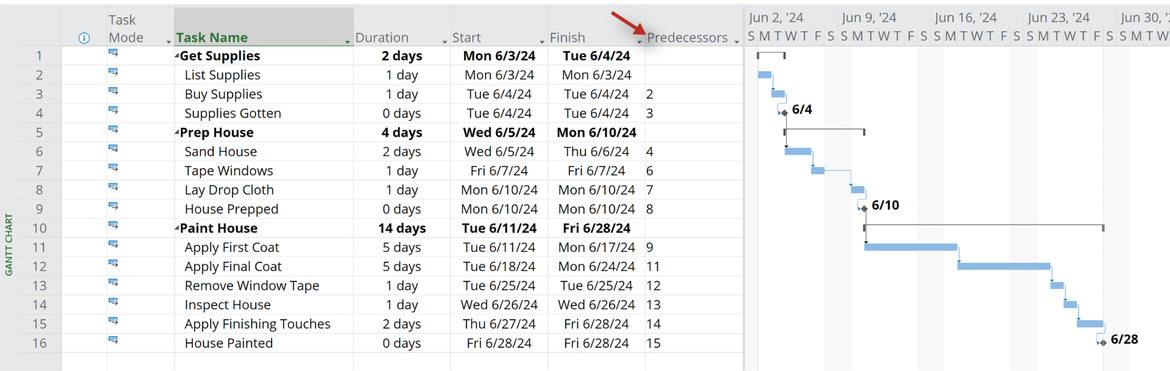
Task: Select the 6/4 milestone diamond in chart
Action: pyautogui.click(x=784, y=113)
